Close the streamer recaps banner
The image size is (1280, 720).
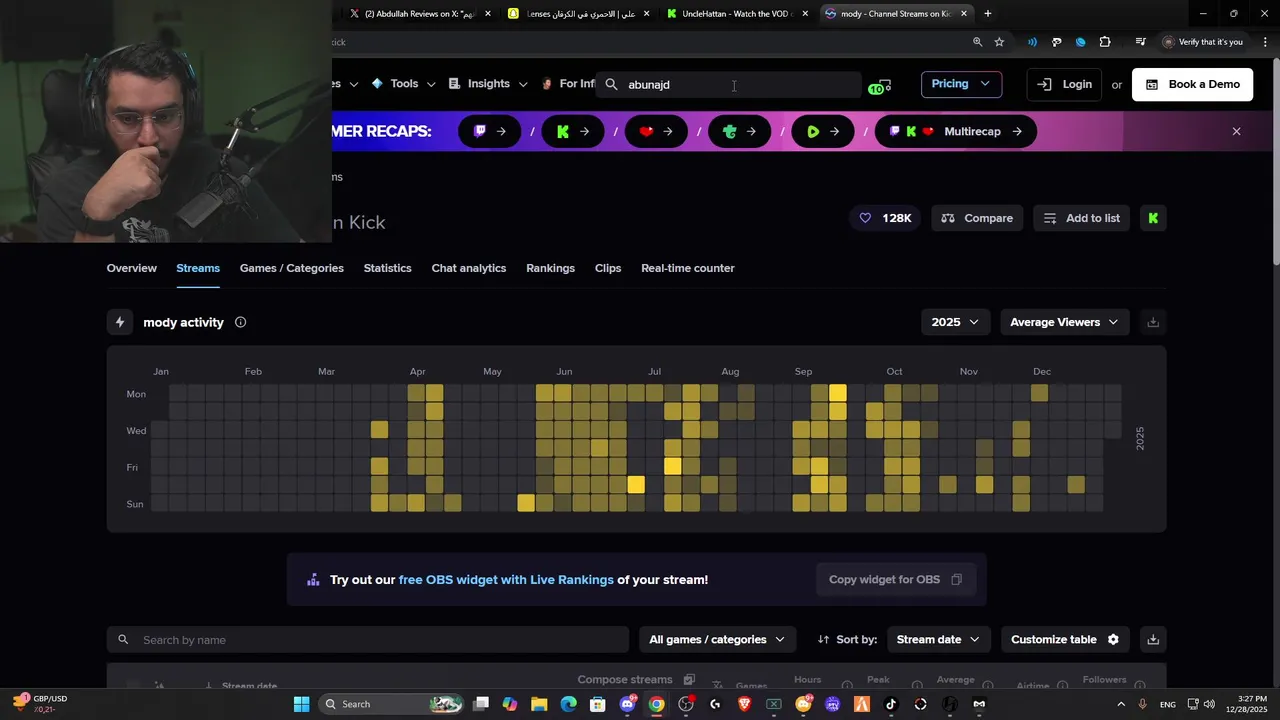pyautogui.click(x=1236, y=131)
